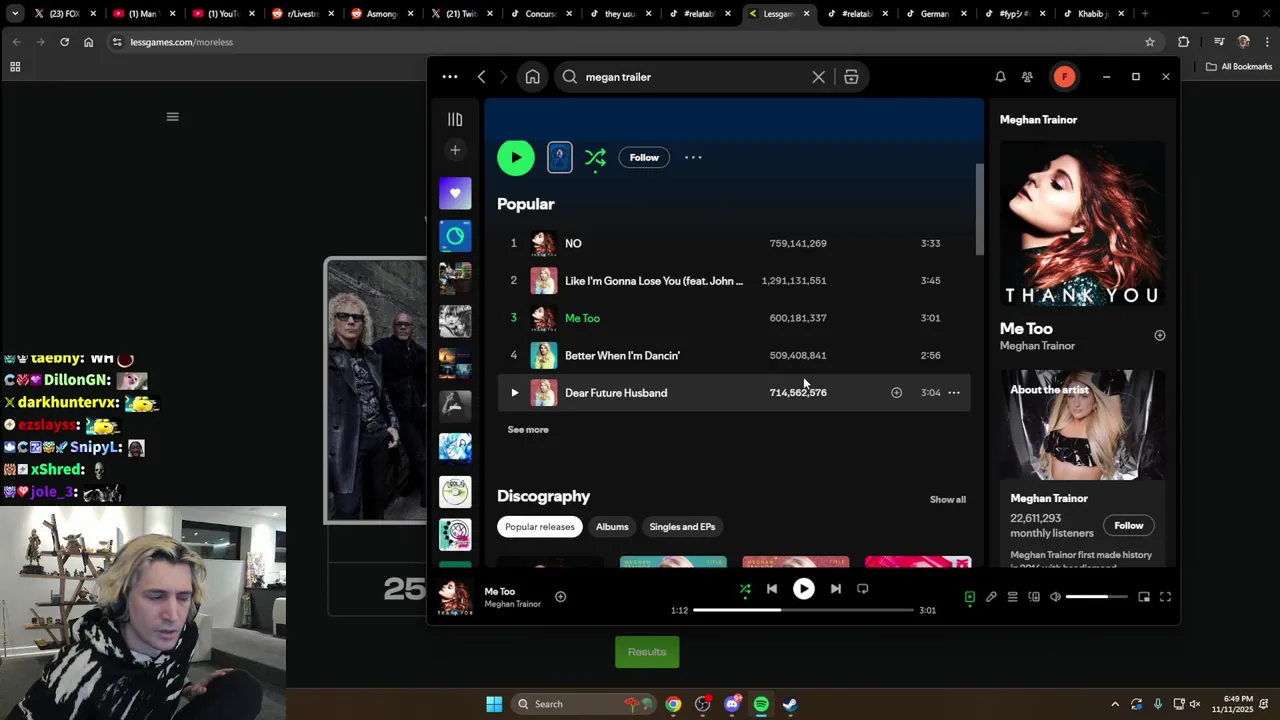Select the Popular releases filter
Screen dimensions: 1280x720
coord(540,527)
